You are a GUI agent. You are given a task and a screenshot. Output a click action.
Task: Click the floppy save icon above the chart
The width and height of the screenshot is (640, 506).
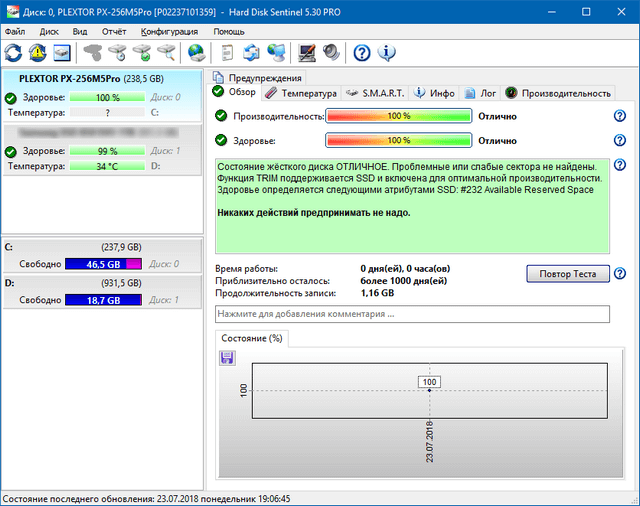pos(227,357)
